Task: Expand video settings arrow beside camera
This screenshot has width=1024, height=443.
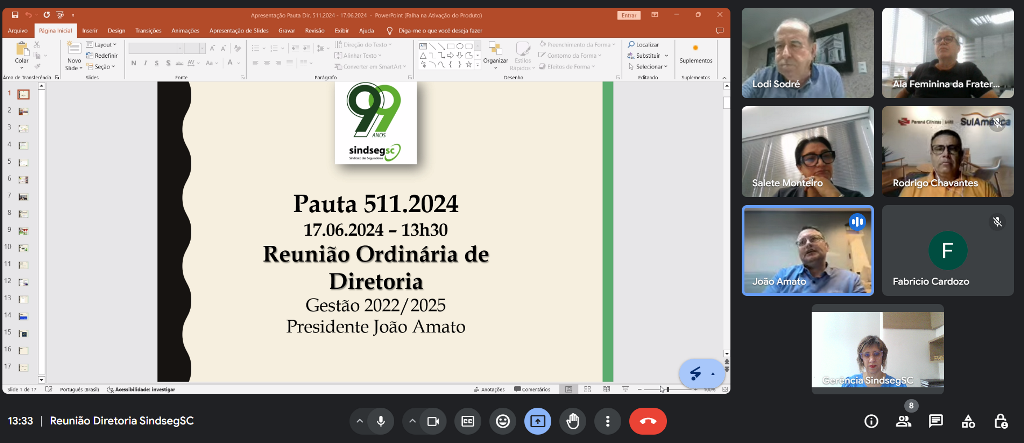Action: [410, 421]
